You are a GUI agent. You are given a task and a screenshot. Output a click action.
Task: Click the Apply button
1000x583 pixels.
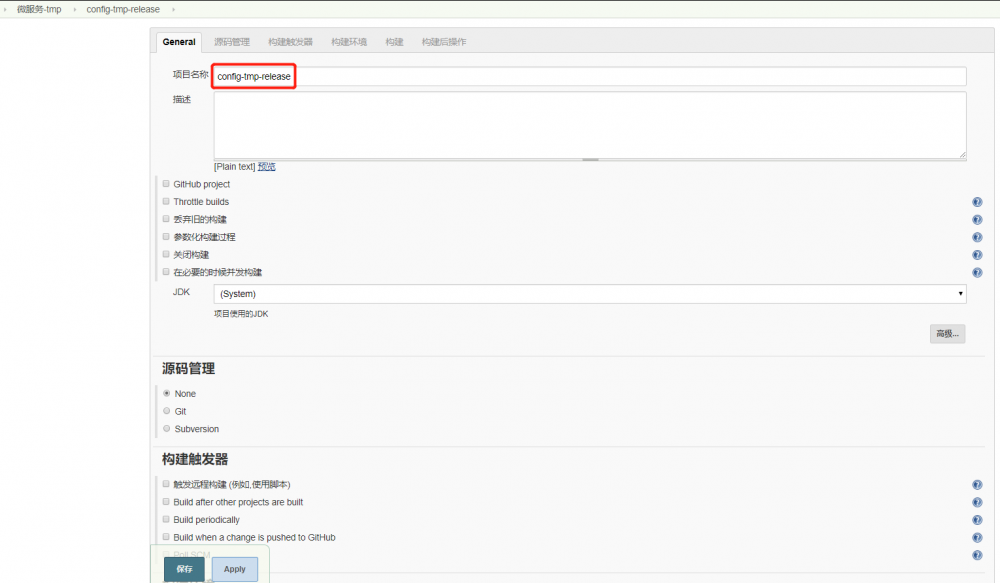coord(235,569)
